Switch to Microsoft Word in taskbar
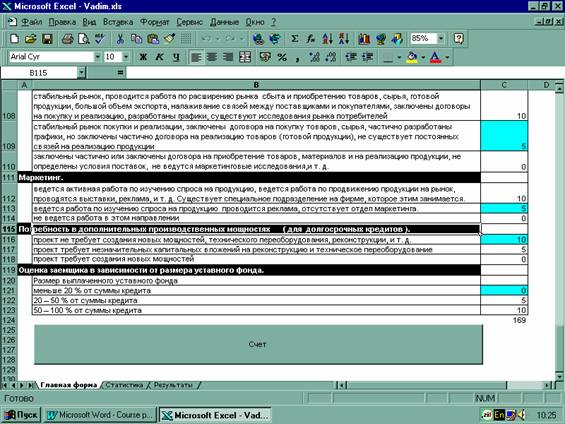The height and width of the screenshot is (424, 565). pyautogui.click(x=100, y=415)
